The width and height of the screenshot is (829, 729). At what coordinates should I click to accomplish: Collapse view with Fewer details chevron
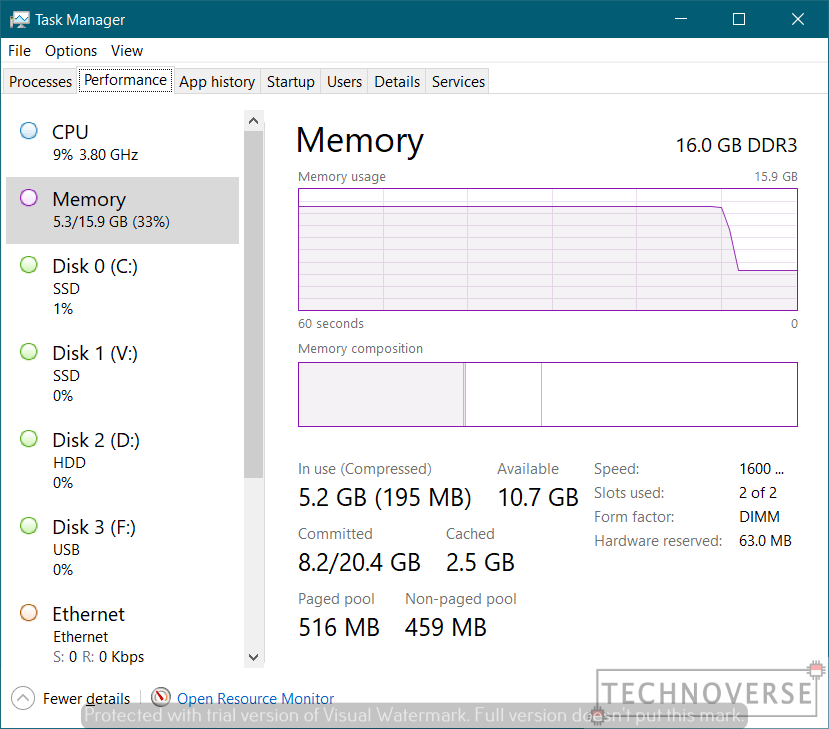coord(23,698)
